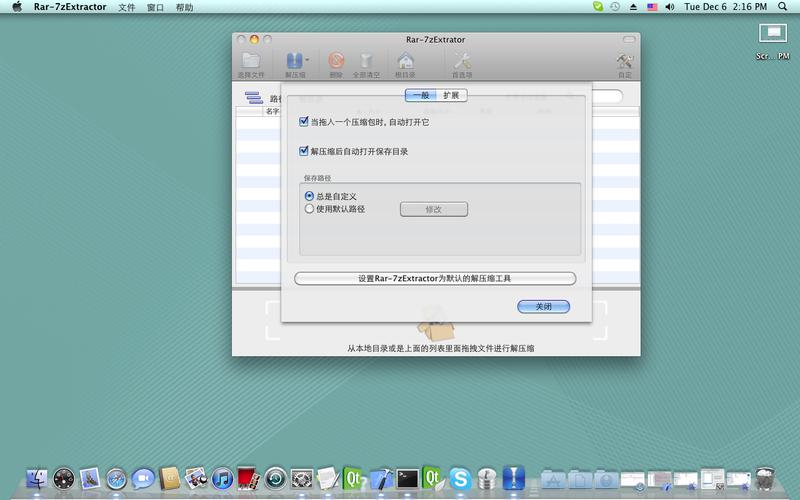Click the green status icon in menu bar
800x500 pixels.
click(598, 7)
